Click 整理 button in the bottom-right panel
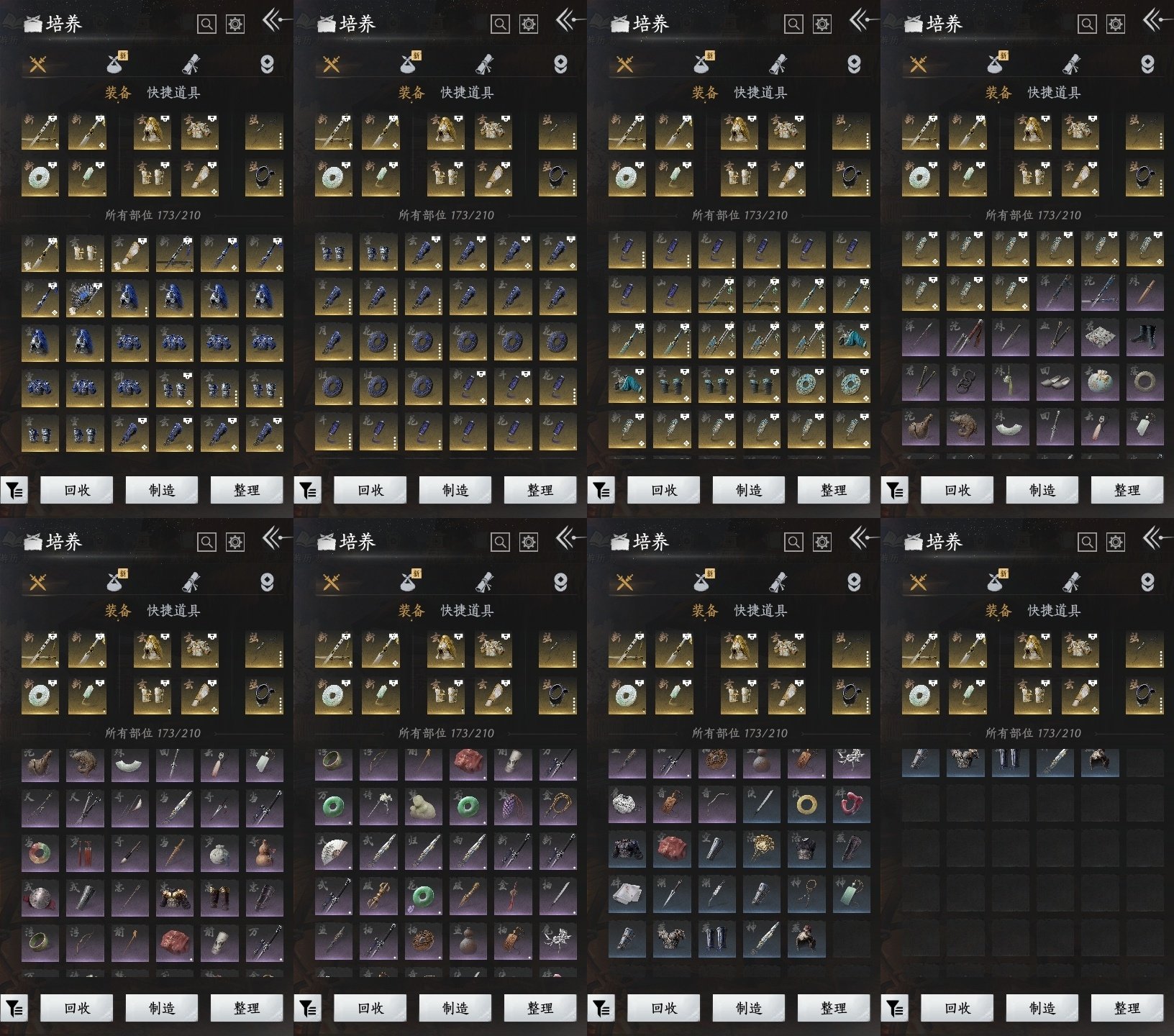 1127,1008
